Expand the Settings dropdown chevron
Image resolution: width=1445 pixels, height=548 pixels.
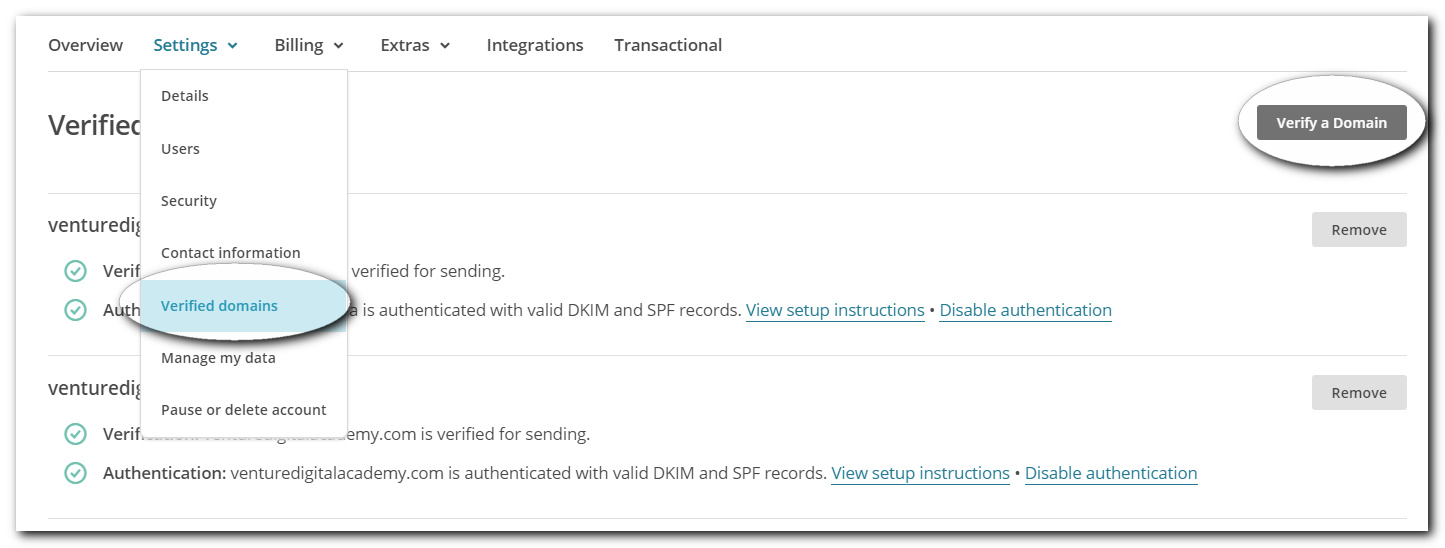233,46
